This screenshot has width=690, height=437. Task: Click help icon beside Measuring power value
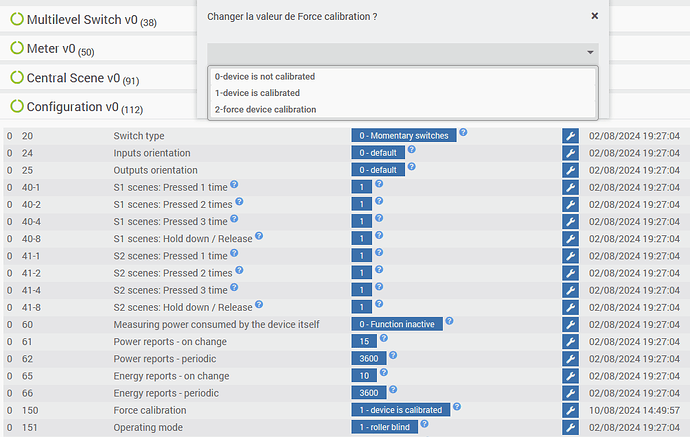(x=449, y=321)
